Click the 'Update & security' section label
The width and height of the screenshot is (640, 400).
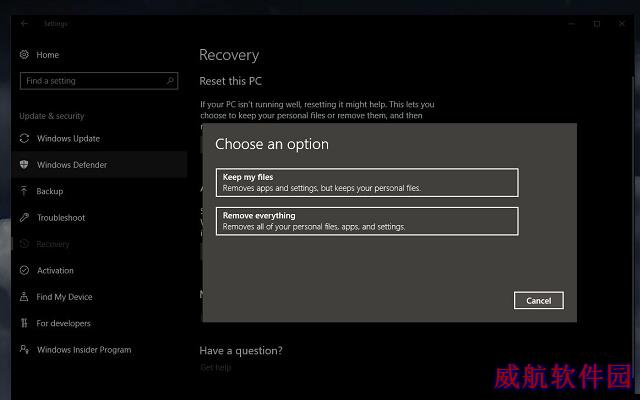tap(51, 116)
